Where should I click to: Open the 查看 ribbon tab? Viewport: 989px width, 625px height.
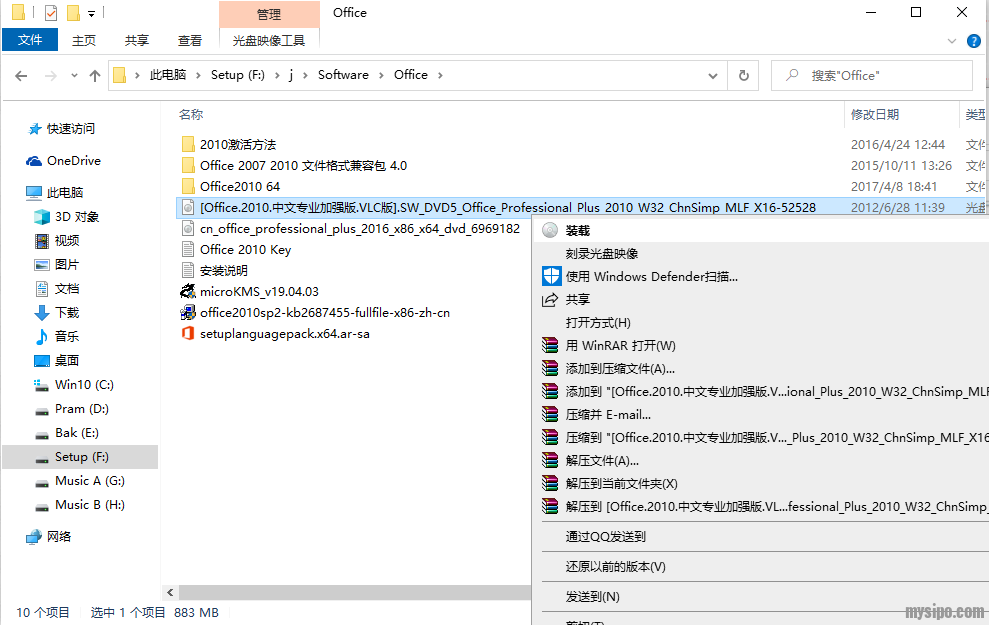click(190, 40)
